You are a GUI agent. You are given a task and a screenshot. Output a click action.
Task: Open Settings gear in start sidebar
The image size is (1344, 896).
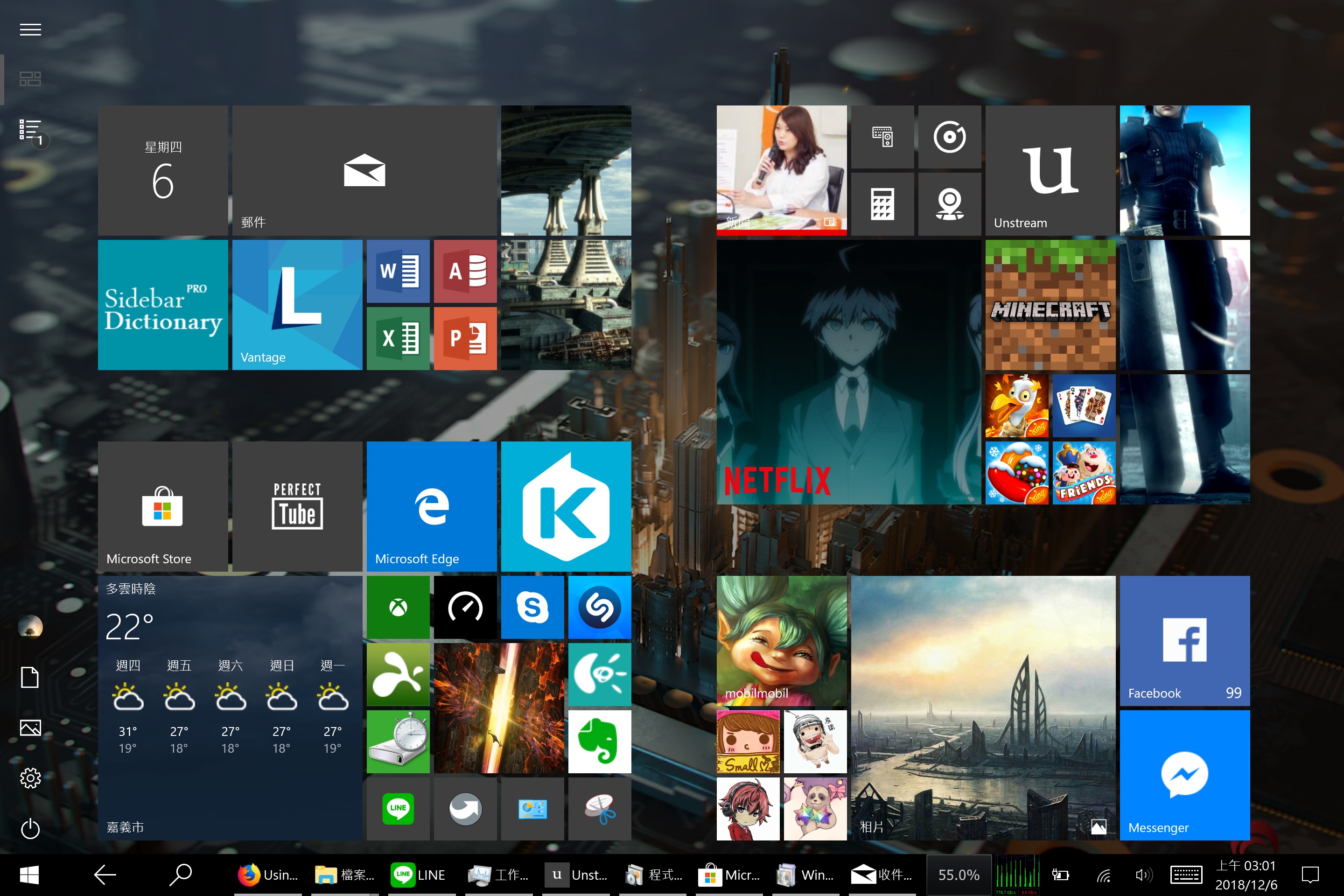pyautogui.click(x=30, y=778)
